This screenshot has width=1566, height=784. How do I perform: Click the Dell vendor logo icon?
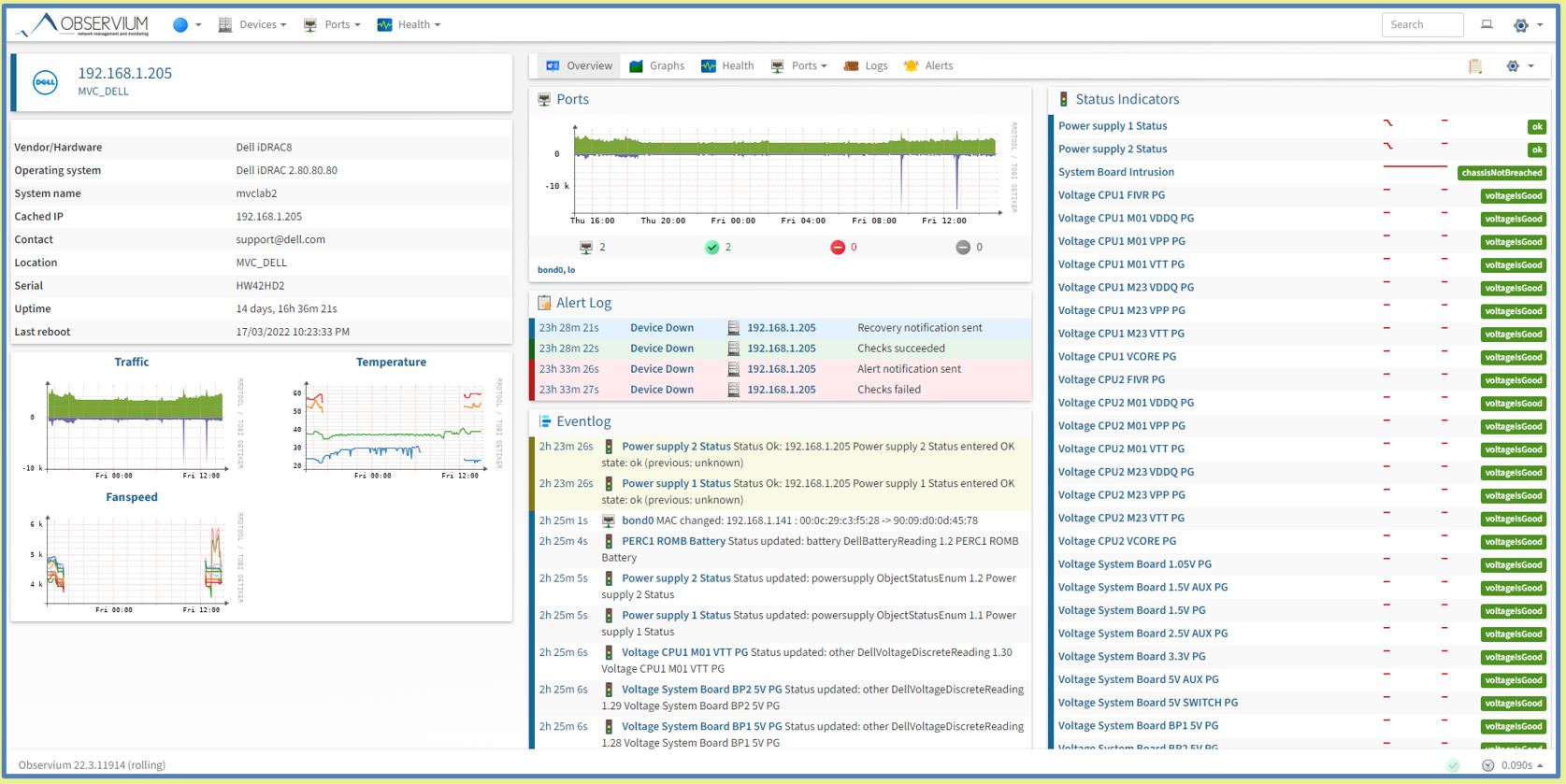(x=45, y=82)
